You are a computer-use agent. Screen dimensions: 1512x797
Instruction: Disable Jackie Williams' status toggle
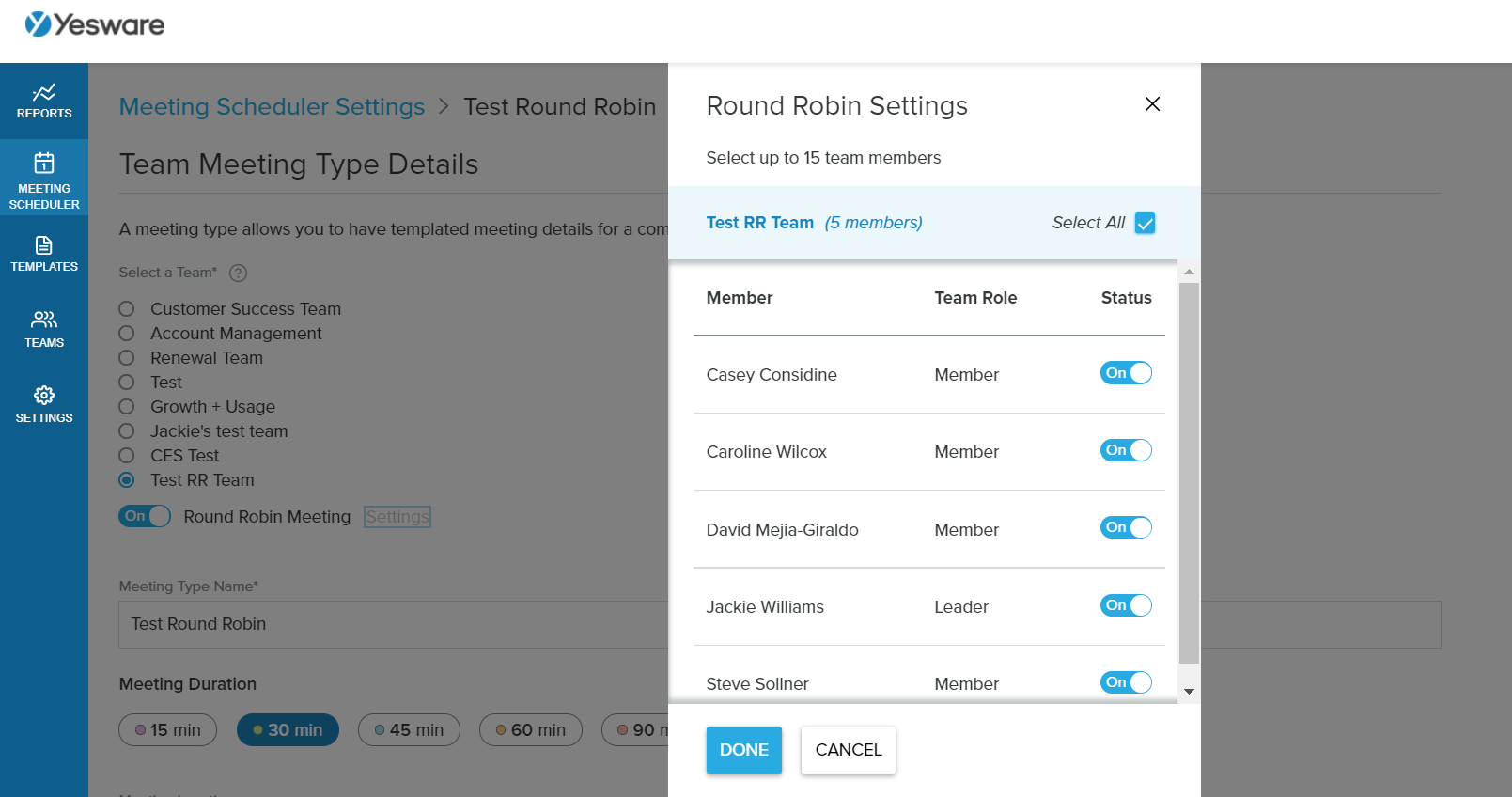(1126, 605)
